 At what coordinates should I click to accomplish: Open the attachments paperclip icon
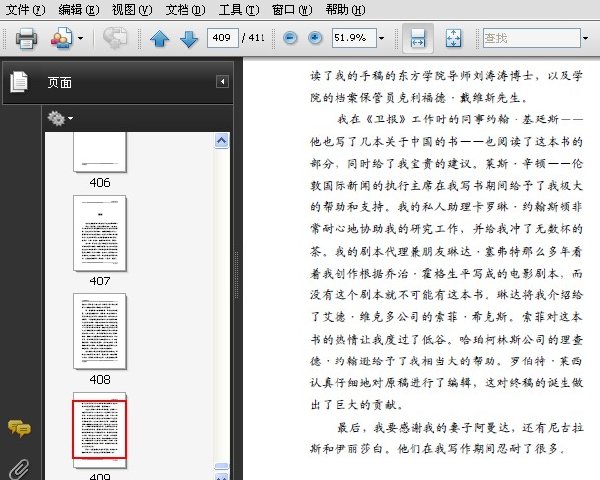[x=19, y=469]
